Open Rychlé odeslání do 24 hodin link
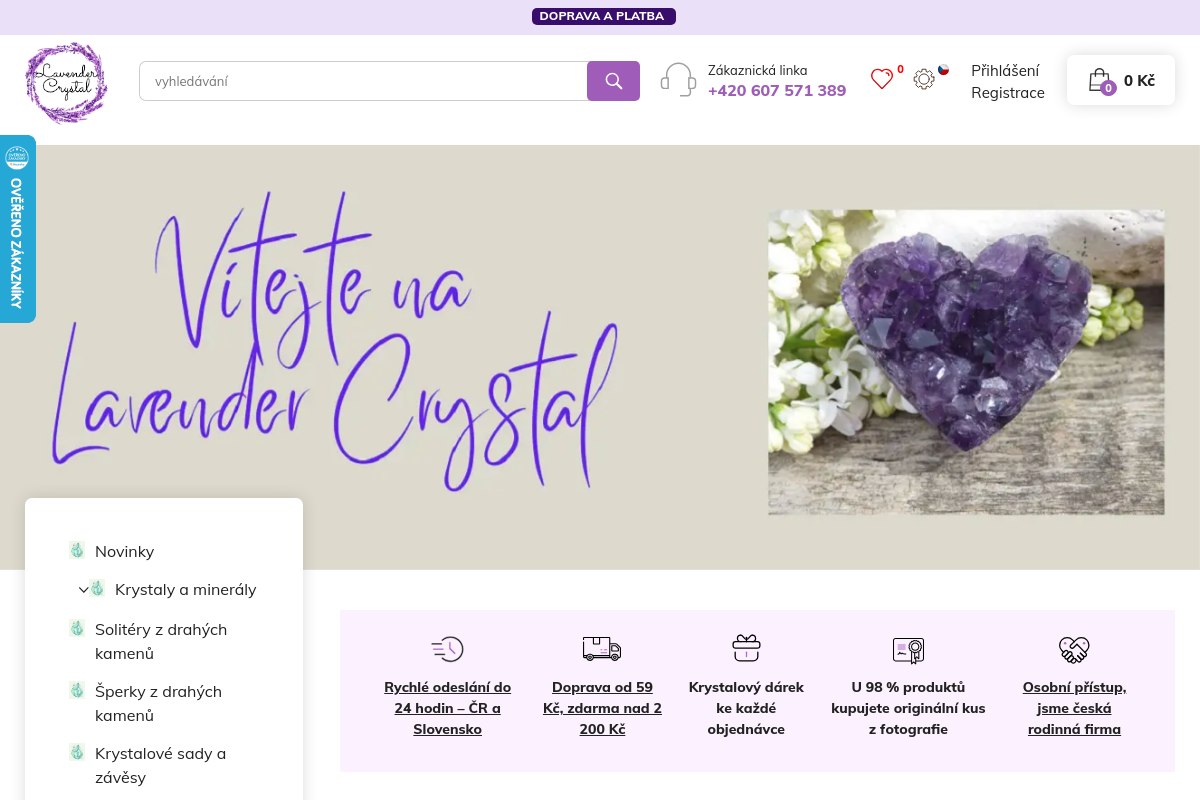Image resolution: width=1200 pixels, height=800 pixels. [x=447, y=708]
